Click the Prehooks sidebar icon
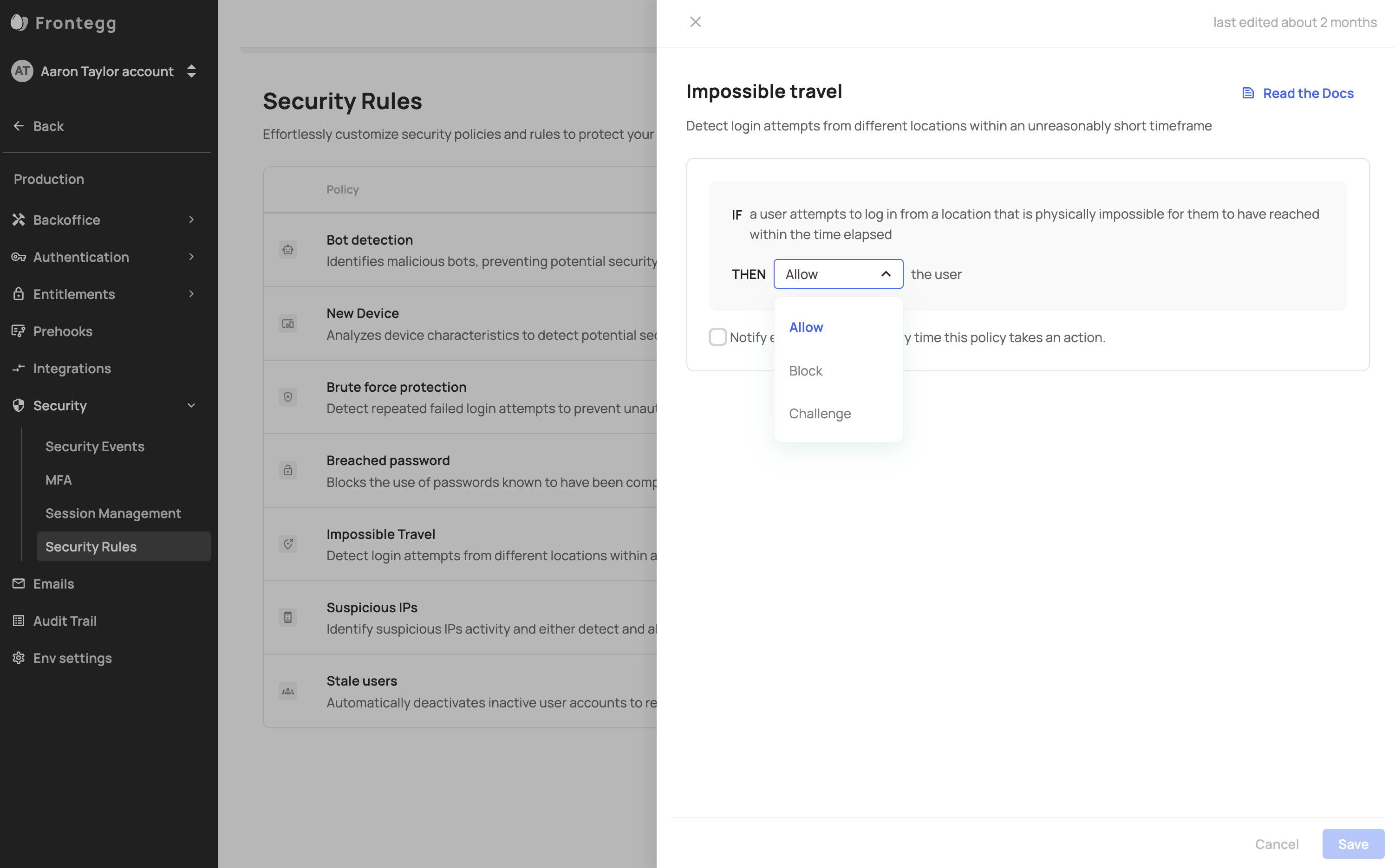Image resolution: width=1395 pixels, height=868 pixels. 19,331
